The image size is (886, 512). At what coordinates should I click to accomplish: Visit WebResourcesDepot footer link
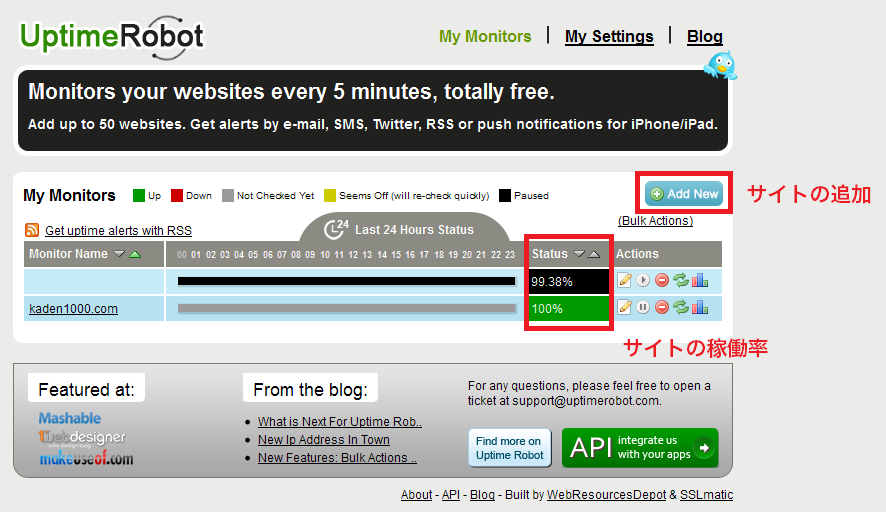606,495
